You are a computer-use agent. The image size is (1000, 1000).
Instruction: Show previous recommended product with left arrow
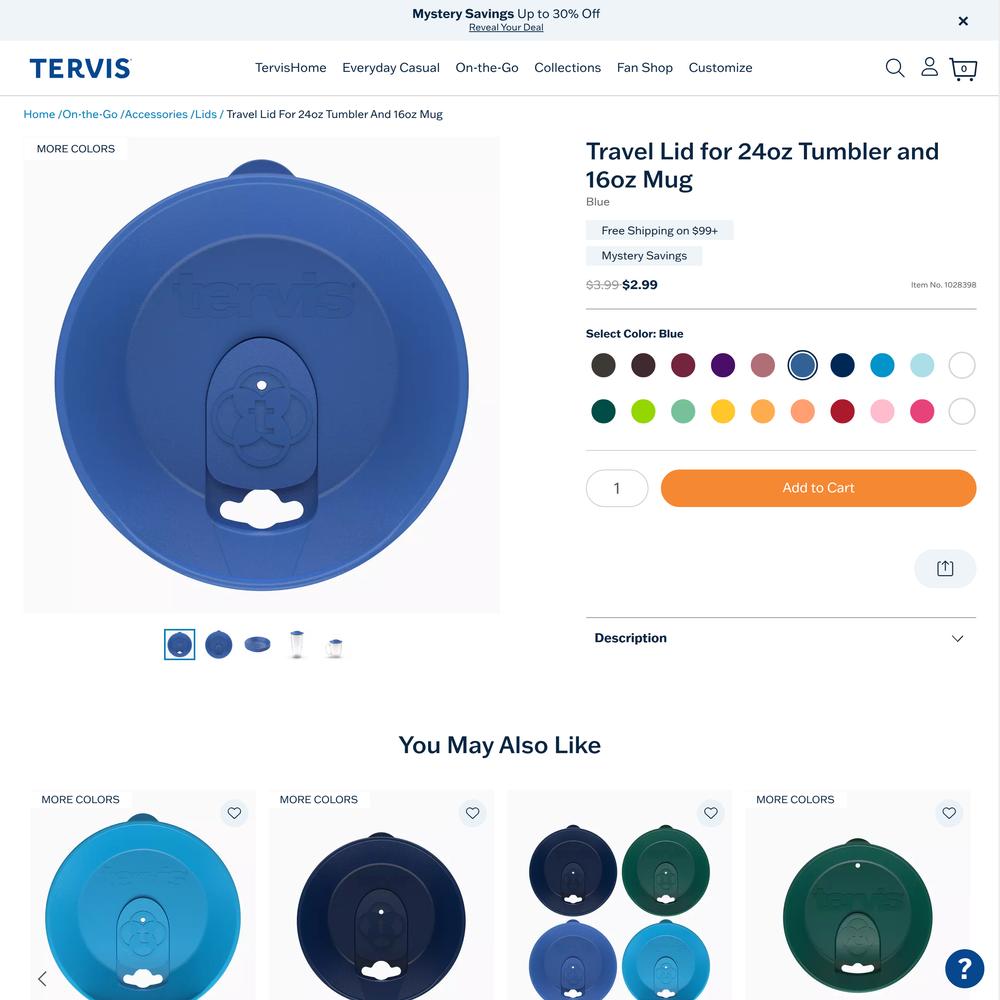[43, 978]
